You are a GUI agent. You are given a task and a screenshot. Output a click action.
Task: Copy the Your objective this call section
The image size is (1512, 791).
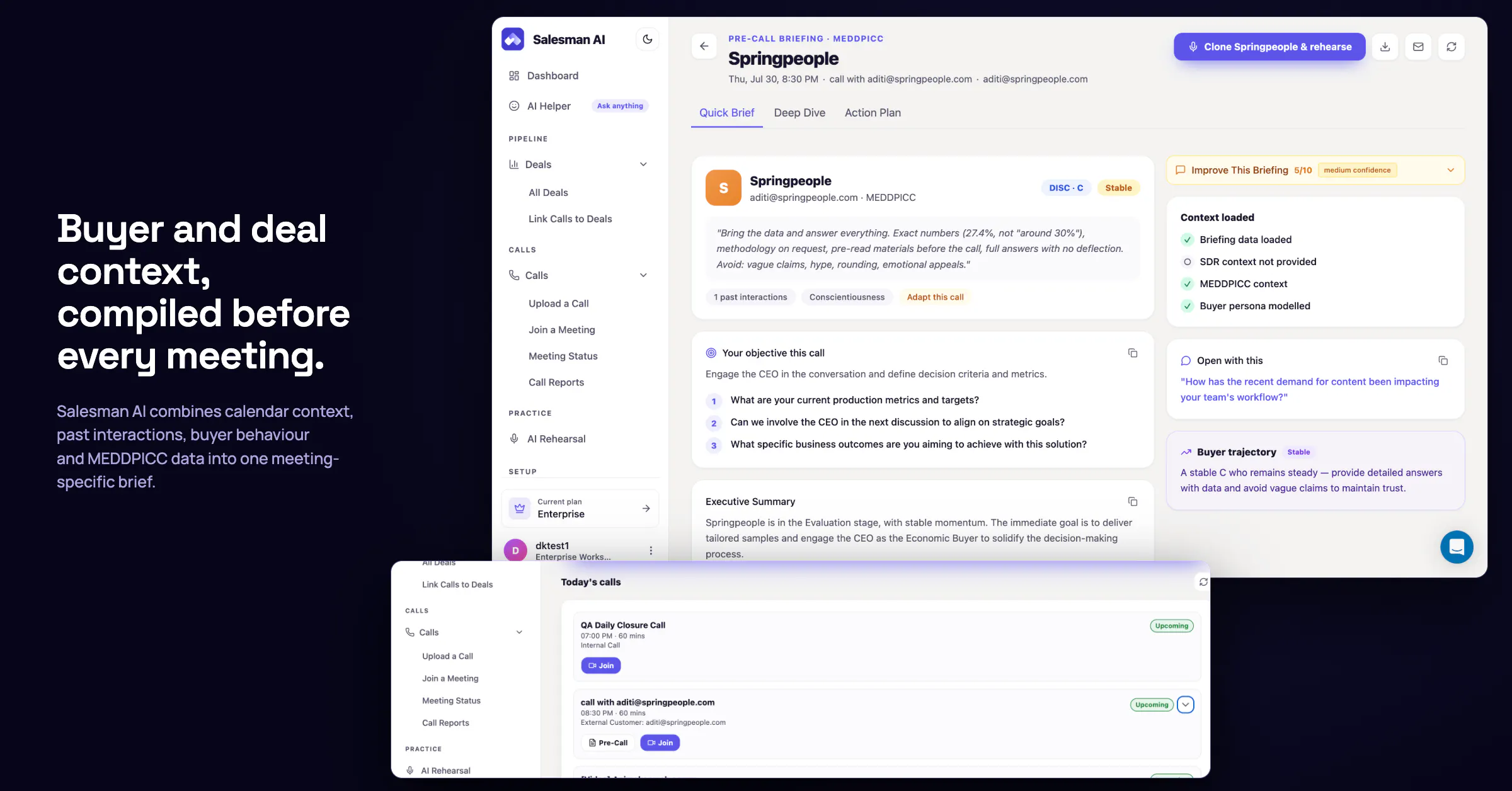[x=1133, y=353]
